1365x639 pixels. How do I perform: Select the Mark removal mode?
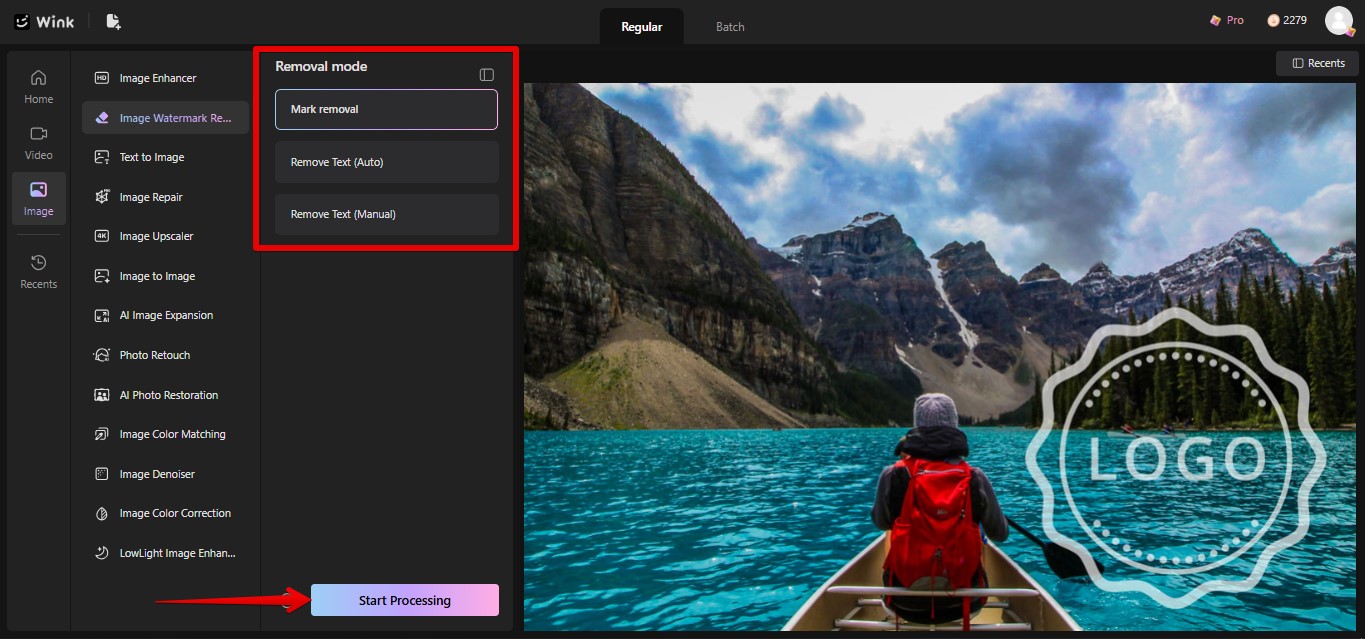tap(386, 109)
